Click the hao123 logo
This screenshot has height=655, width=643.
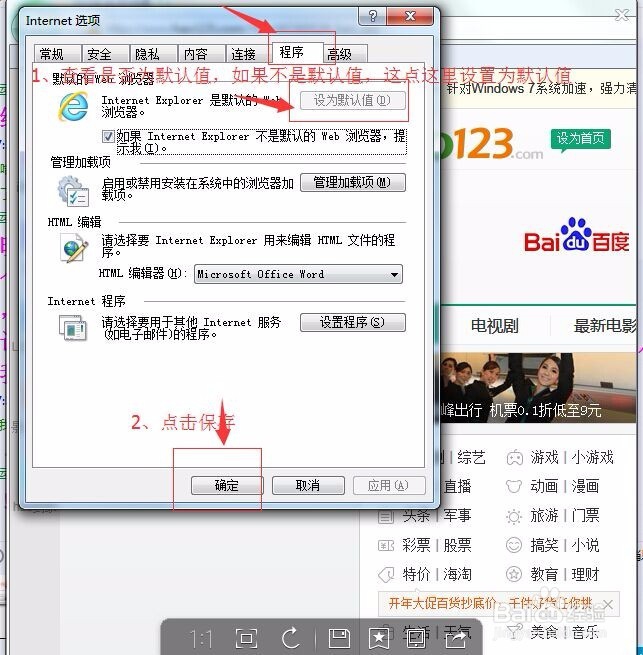(492, 144)
